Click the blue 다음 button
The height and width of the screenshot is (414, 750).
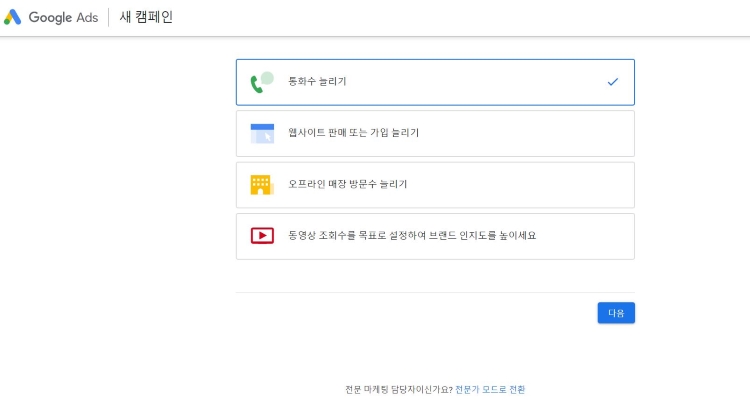(x=616, y=313)
